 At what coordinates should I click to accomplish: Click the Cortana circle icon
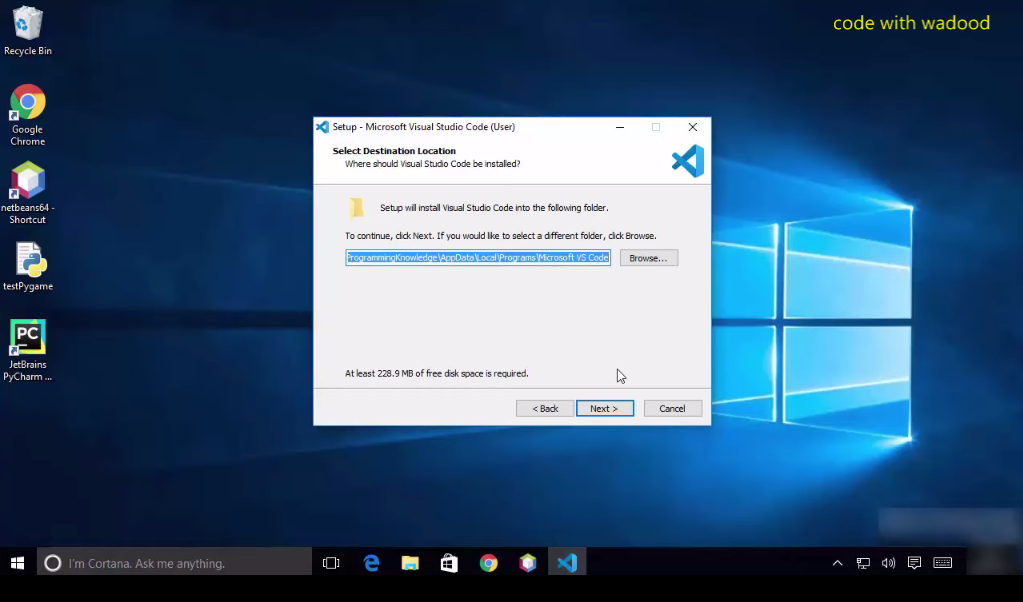click(52, 563)
